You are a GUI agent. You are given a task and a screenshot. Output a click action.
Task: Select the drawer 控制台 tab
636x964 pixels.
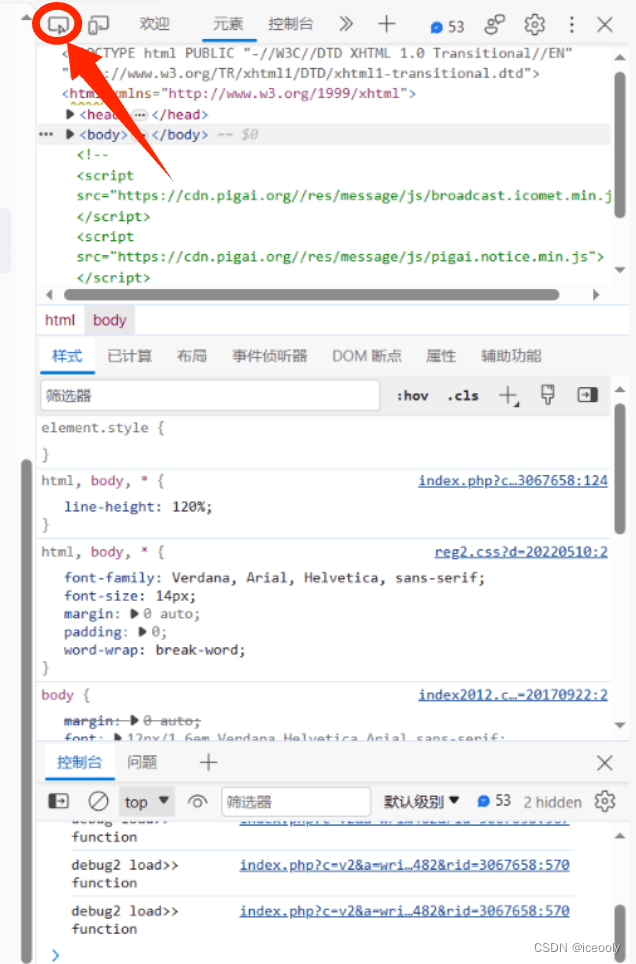[79, 762]
